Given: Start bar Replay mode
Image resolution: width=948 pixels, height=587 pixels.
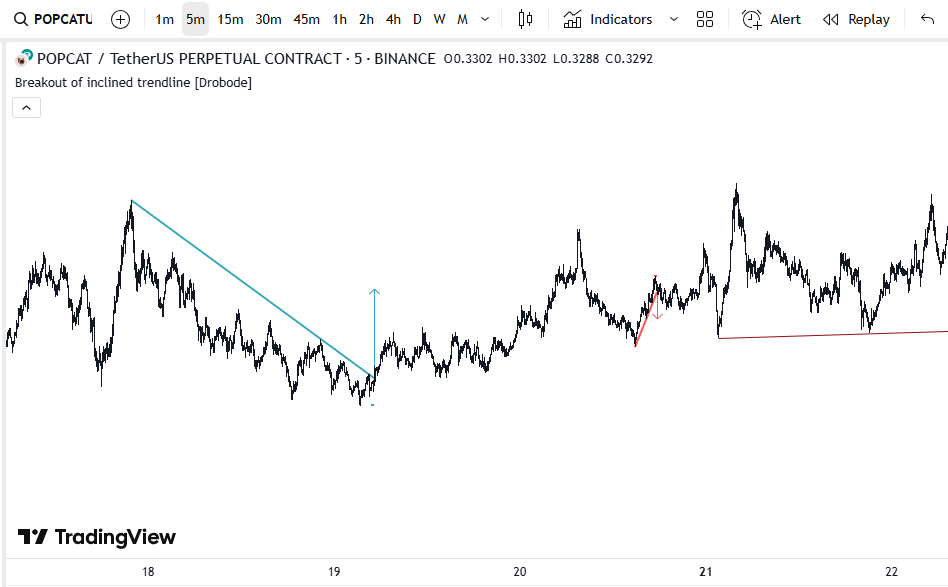Looking at the screenshot, I should tap(856, 19).
